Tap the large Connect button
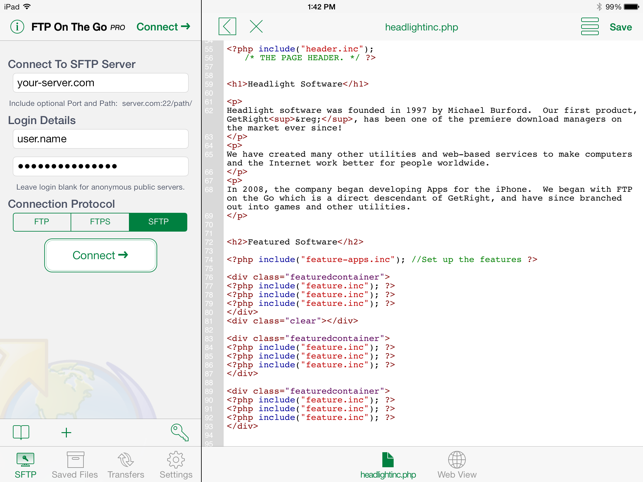The height and width of the screenshot is (482, 643). 100,255
